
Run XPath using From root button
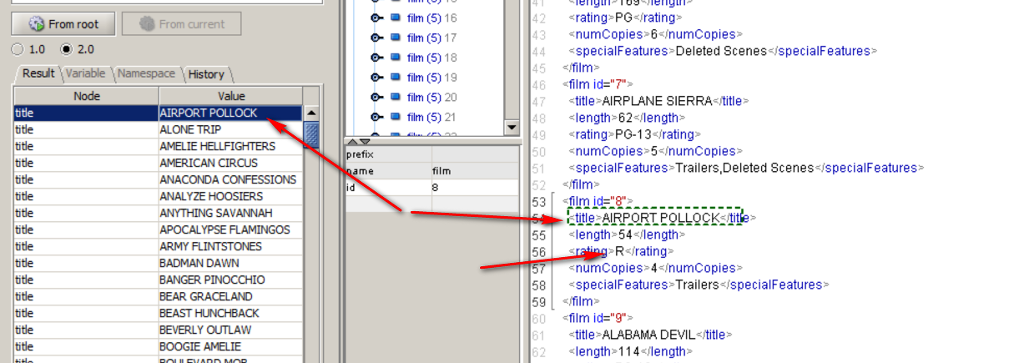(63, 24)
